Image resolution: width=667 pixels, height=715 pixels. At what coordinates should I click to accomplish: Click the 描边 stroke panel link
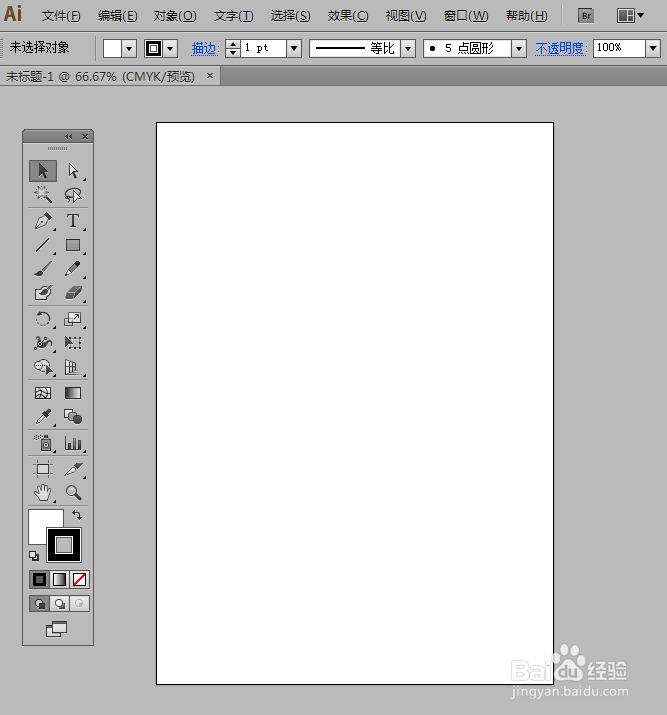205,48
